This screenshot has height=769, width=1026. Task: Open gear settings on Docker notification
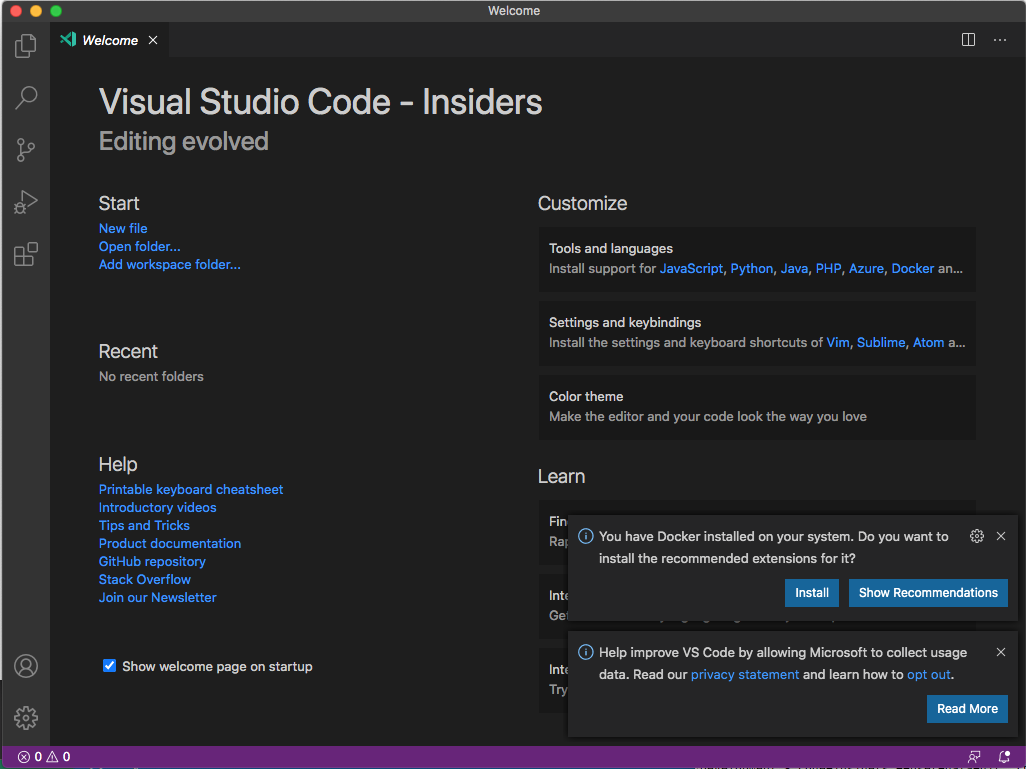[x=976, y=536]
